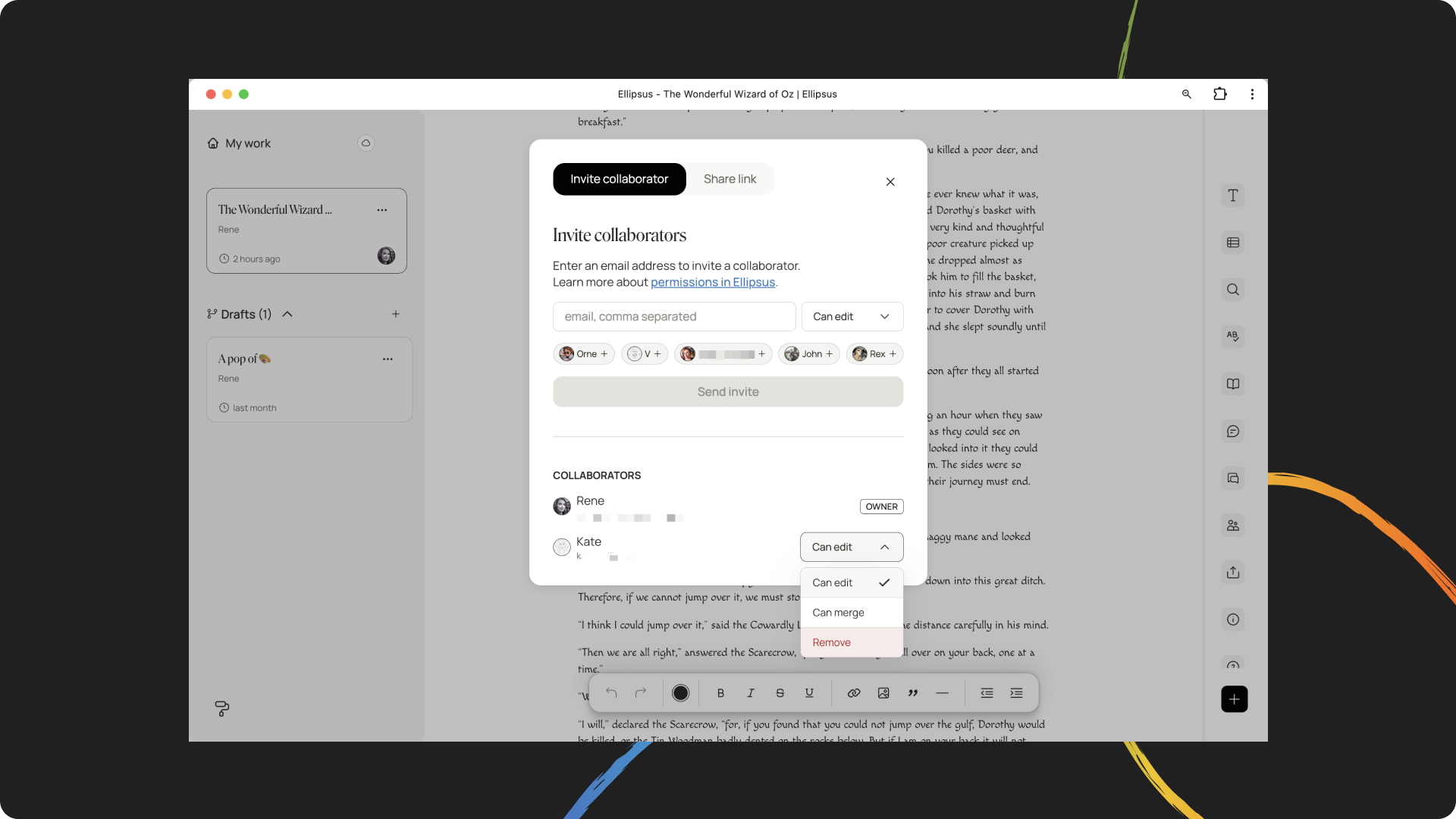Insert a horizontal divider line

pos(942,693)
